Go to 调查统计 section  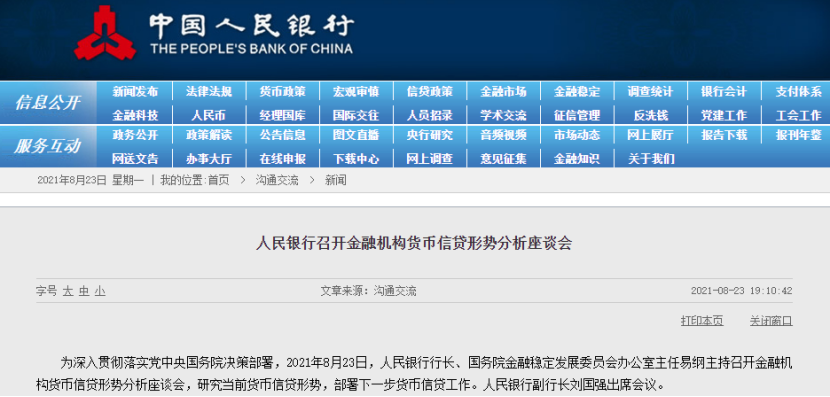[651, 92]
